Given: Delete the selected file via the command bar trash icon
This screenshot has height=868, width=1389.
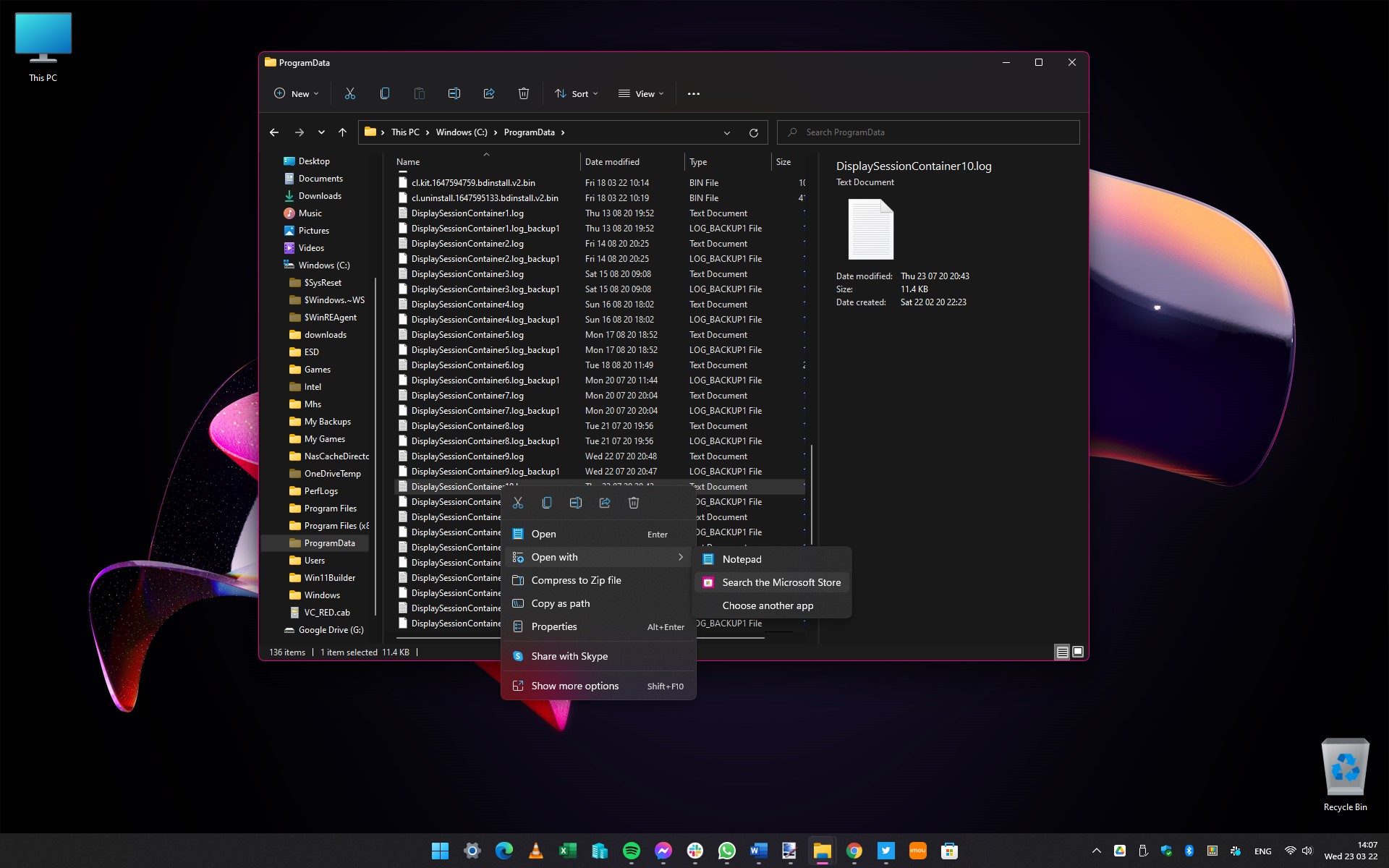Looking at the screenshot, I should click(524, 93).
